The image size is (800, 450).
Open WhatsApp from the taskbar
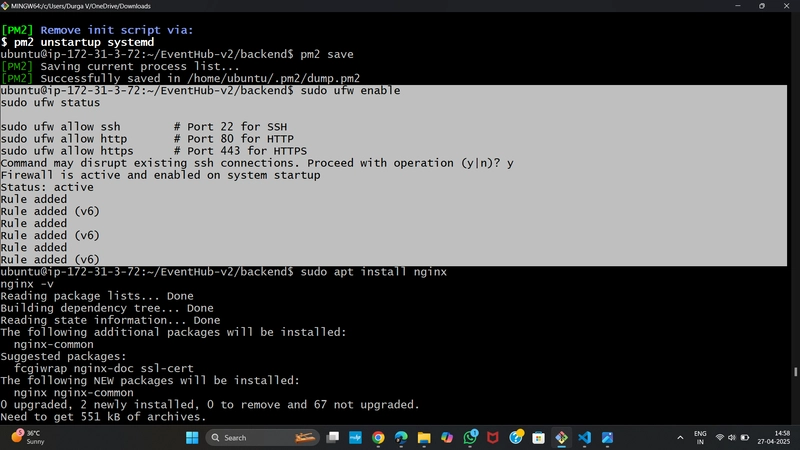point(470,438)
